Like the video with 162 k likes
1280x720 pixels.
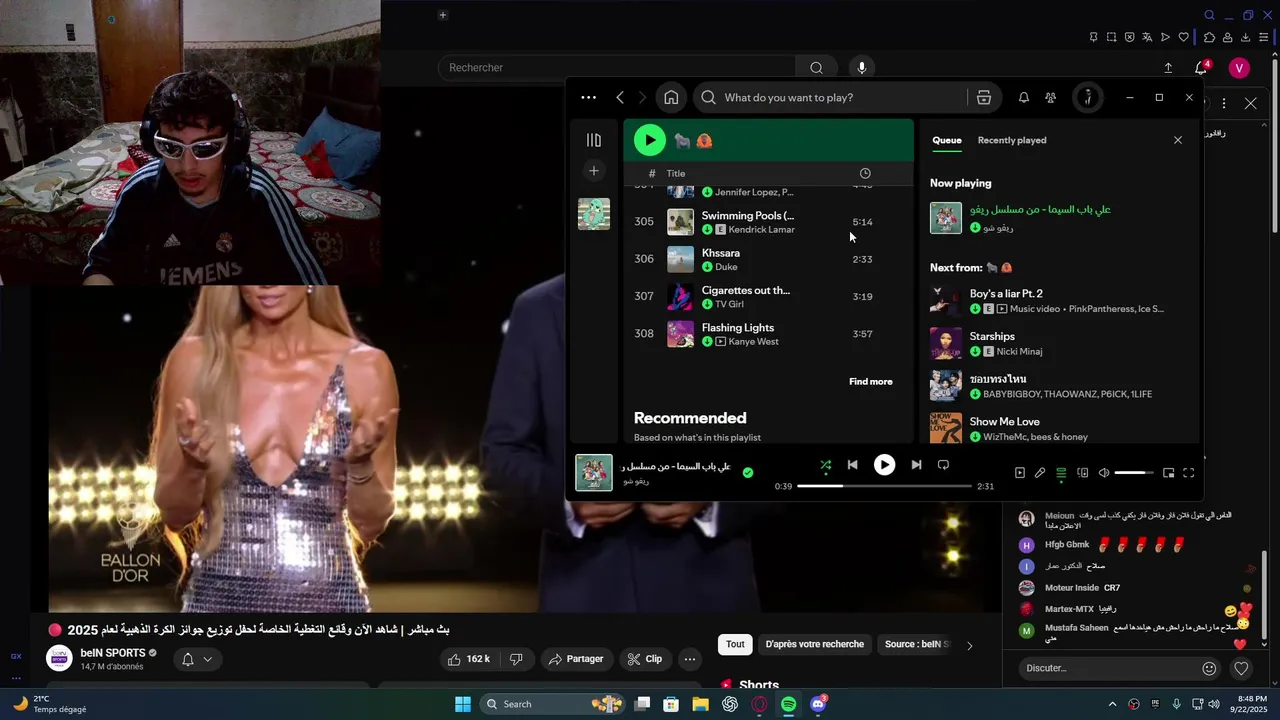468,659
